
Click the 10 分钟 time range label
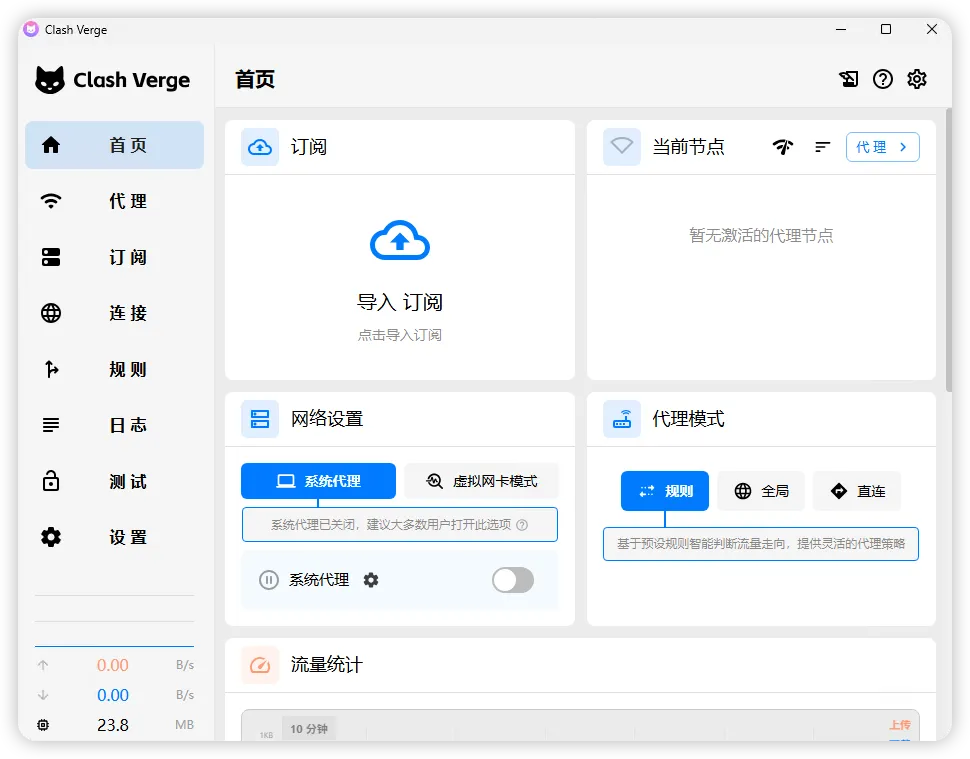click(308, 729)
